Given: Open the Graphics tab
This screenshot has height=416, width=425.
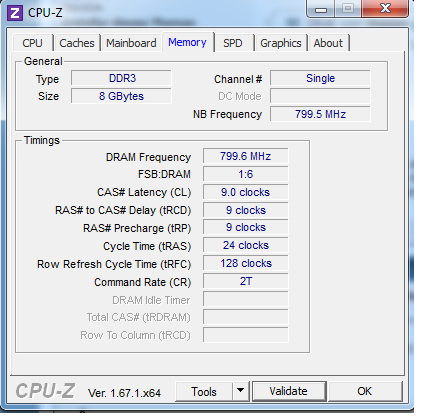Looking at the screenshot, I should pyautogui.click(x=281, y=43).
